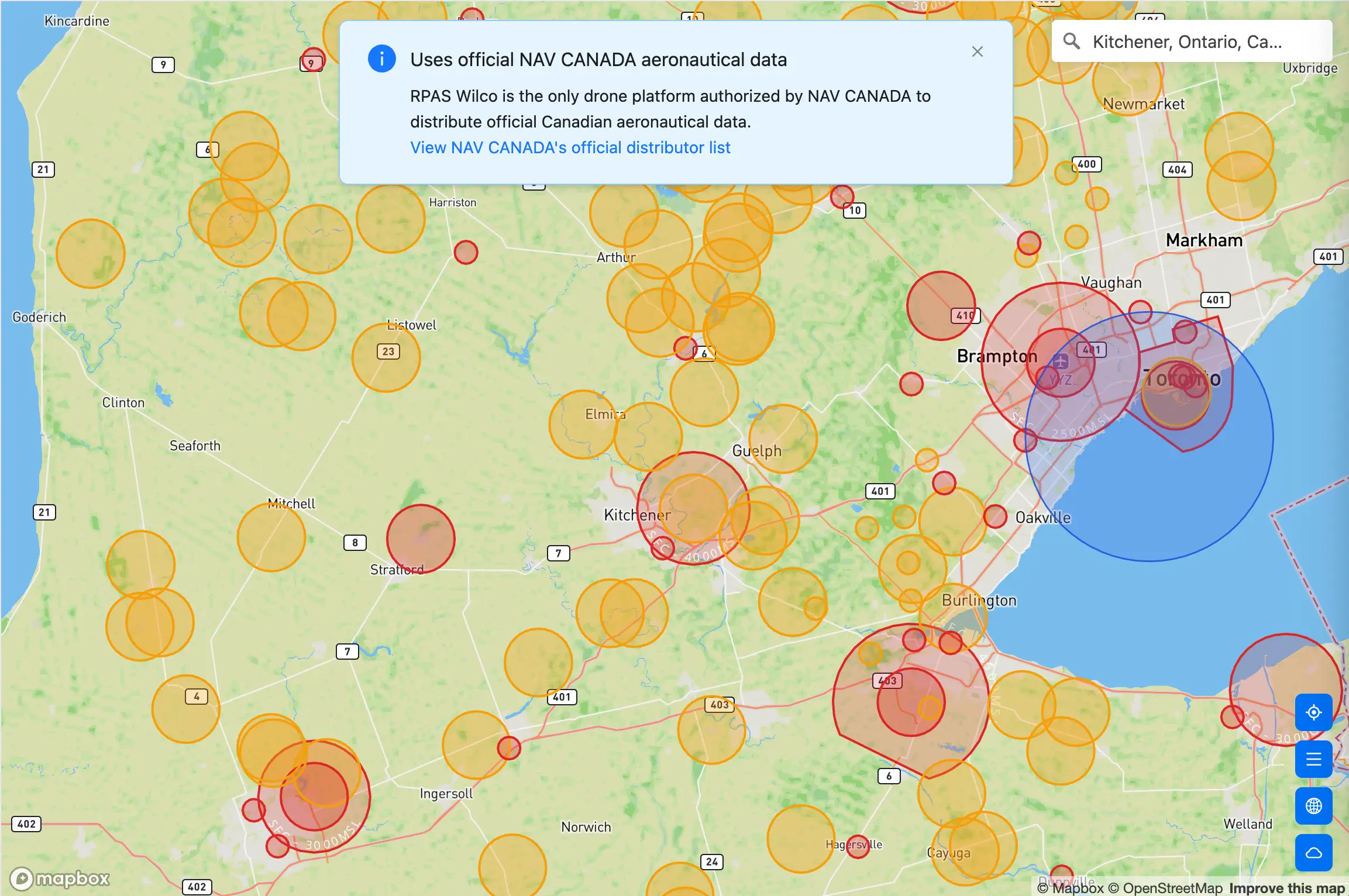Click the Kitchener map label

(x=637, y=515)
